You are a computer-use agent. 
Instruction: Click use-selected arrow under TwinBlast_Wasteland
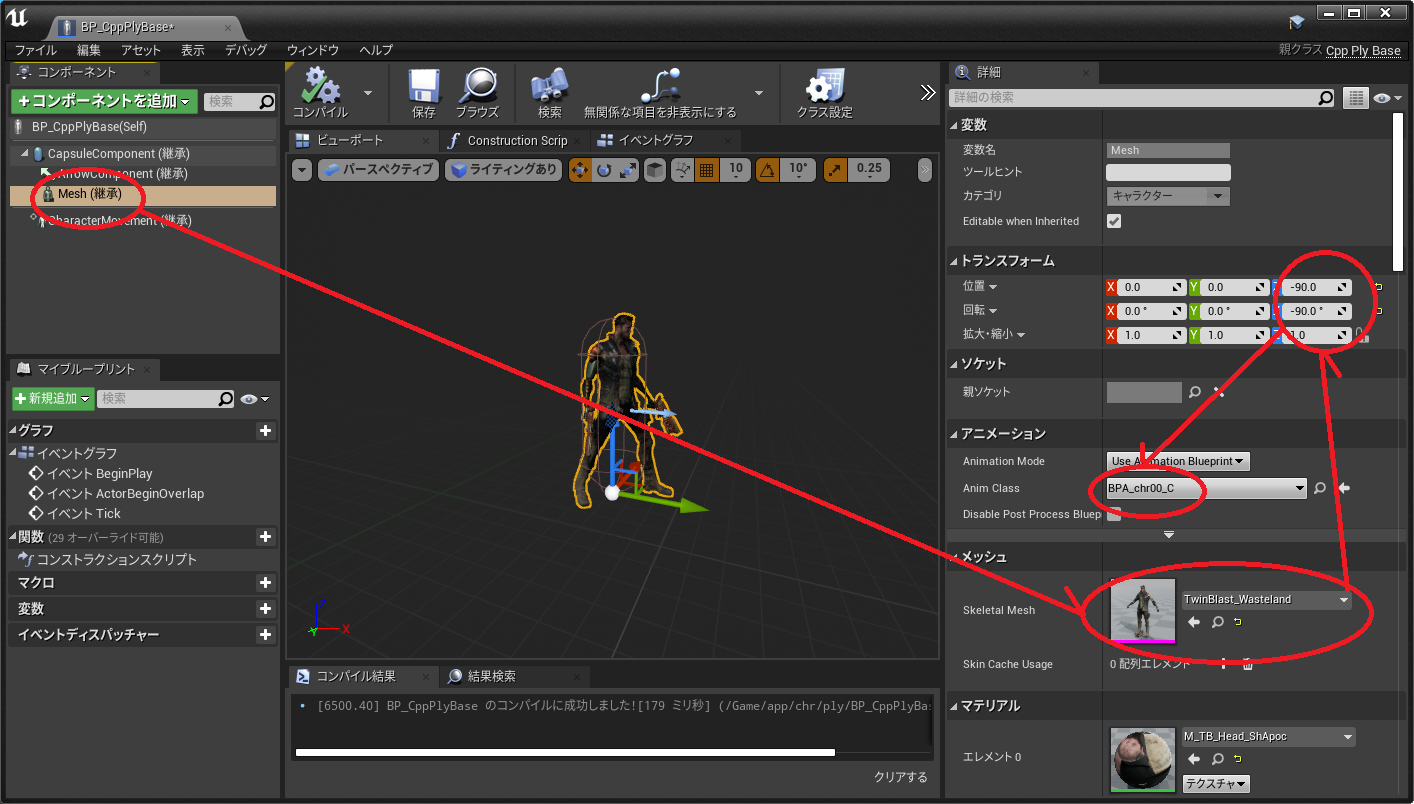(x=1194, y=622)
